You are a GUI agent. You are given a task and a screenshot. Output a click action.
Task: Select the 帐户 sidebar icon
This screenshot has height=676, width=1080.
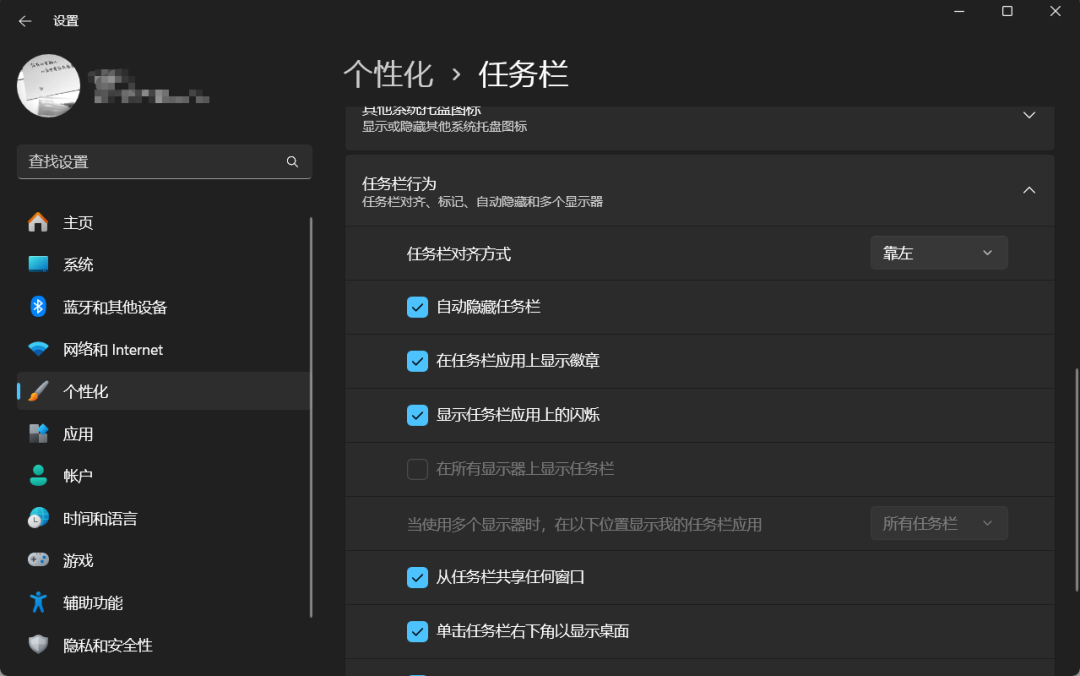click(37, 476)
